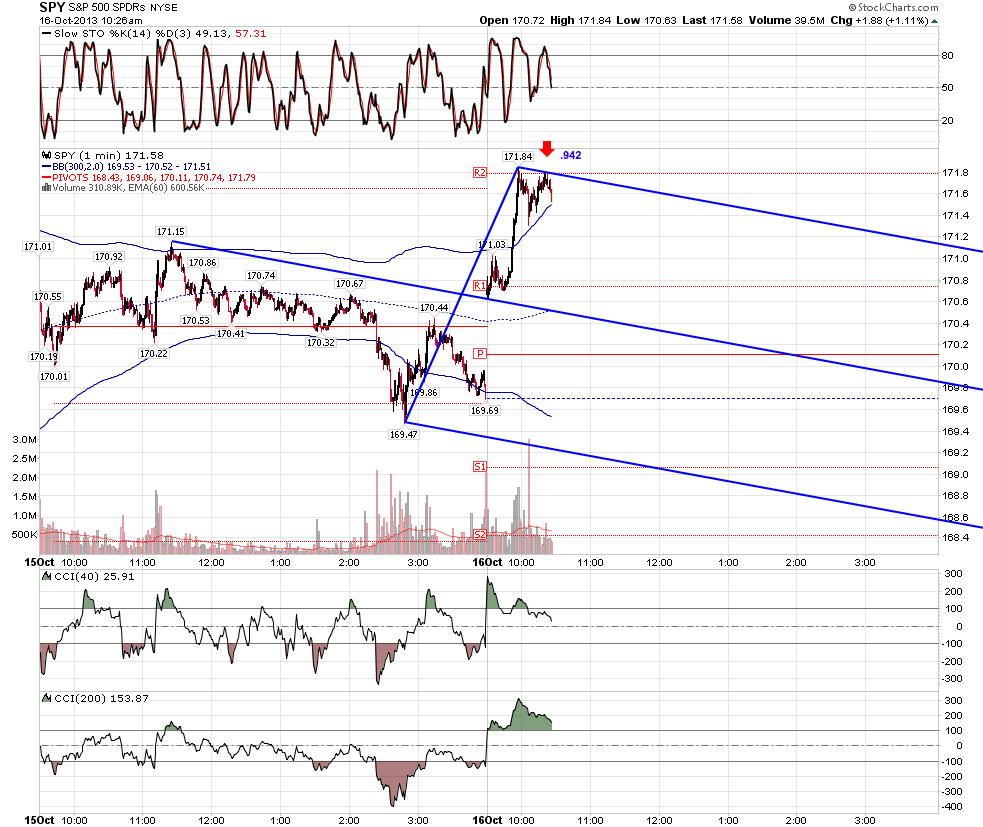Screen dimensions: 983x827
Task: Click the SPY candlestick legend icon
Action: point(46,155)
